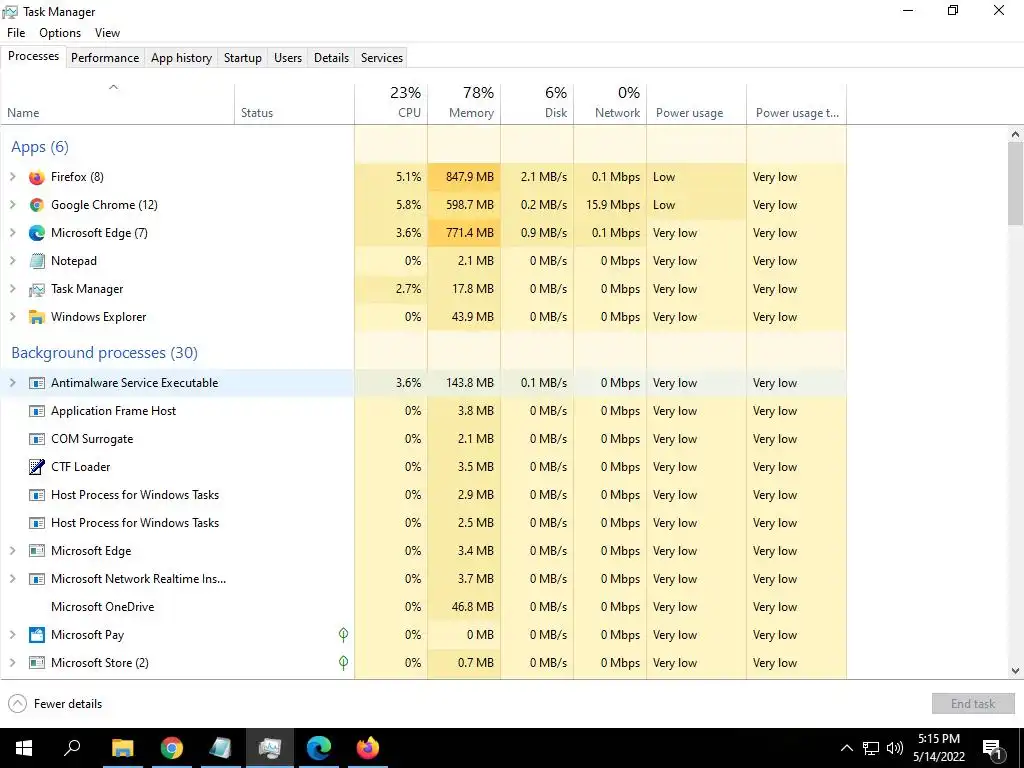The height and width of the screenshot is (768, 1024).
Task: Click the network icon in system tray
Action: (x=871, y=748)
